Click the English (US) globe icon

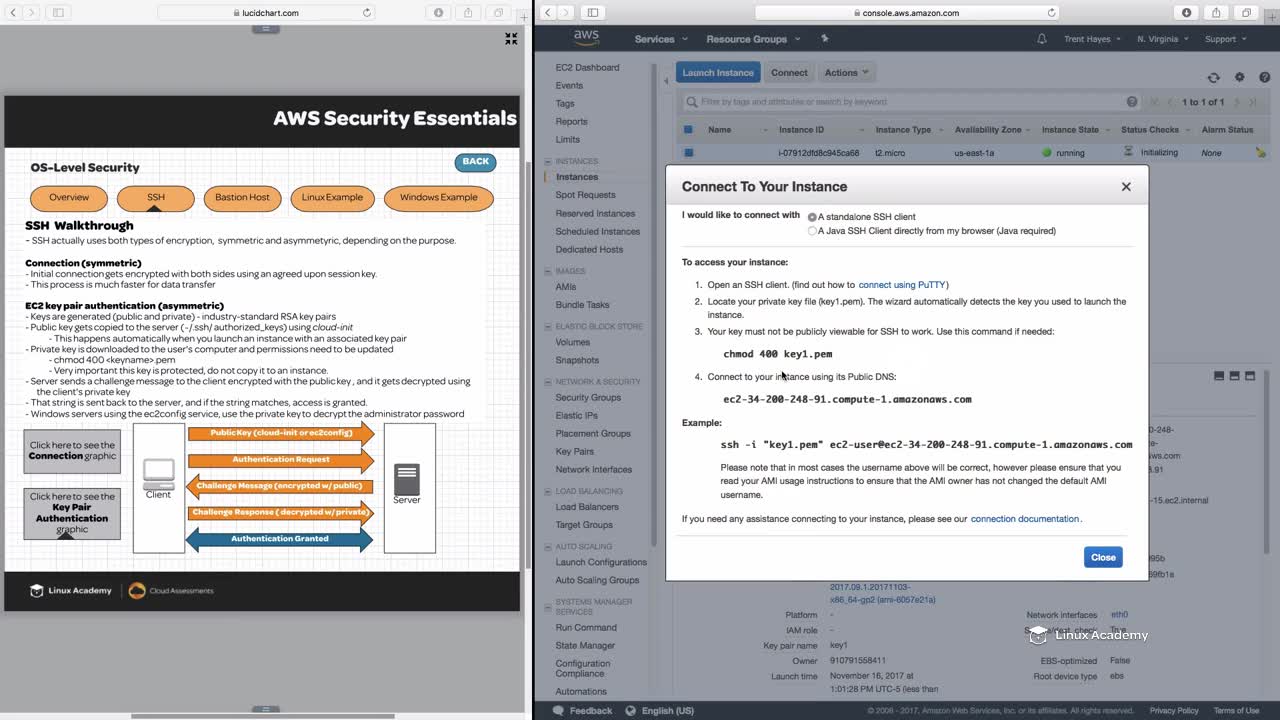(629, 711)
